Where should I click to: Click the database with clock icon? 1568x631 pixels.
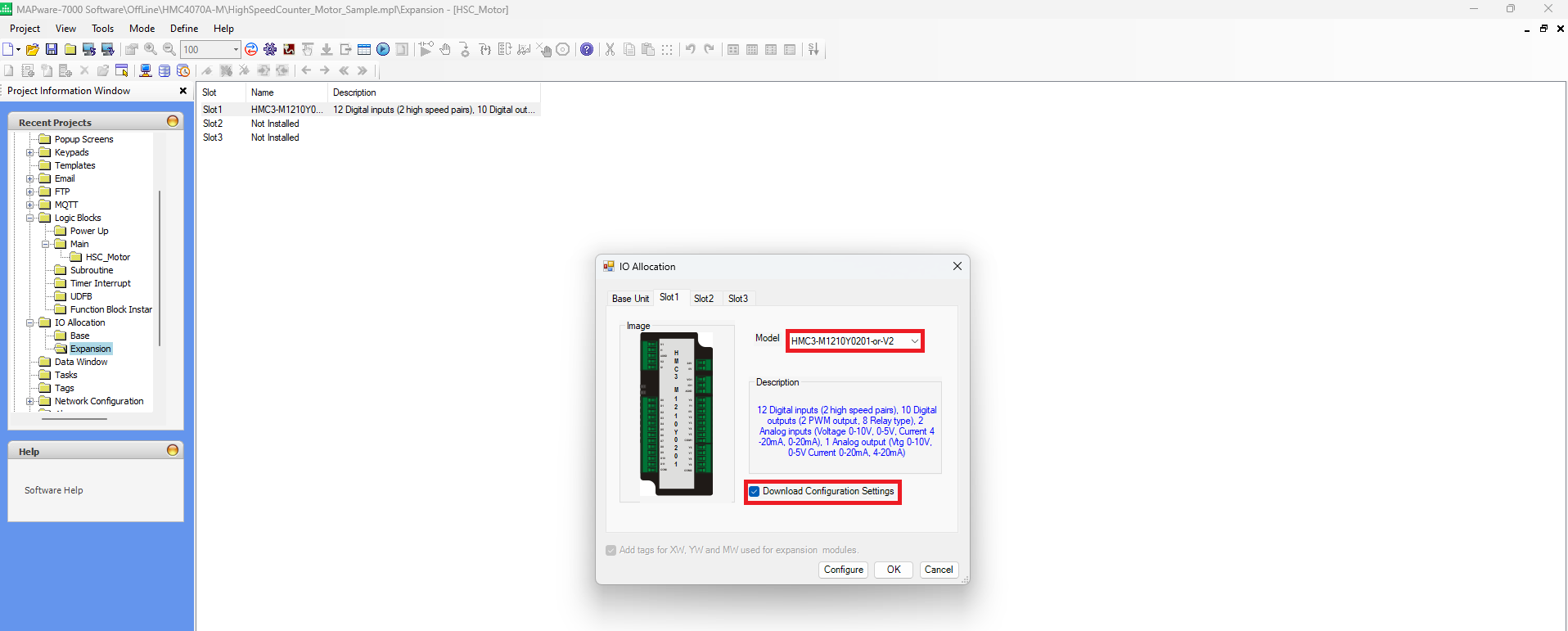[183, 71]
